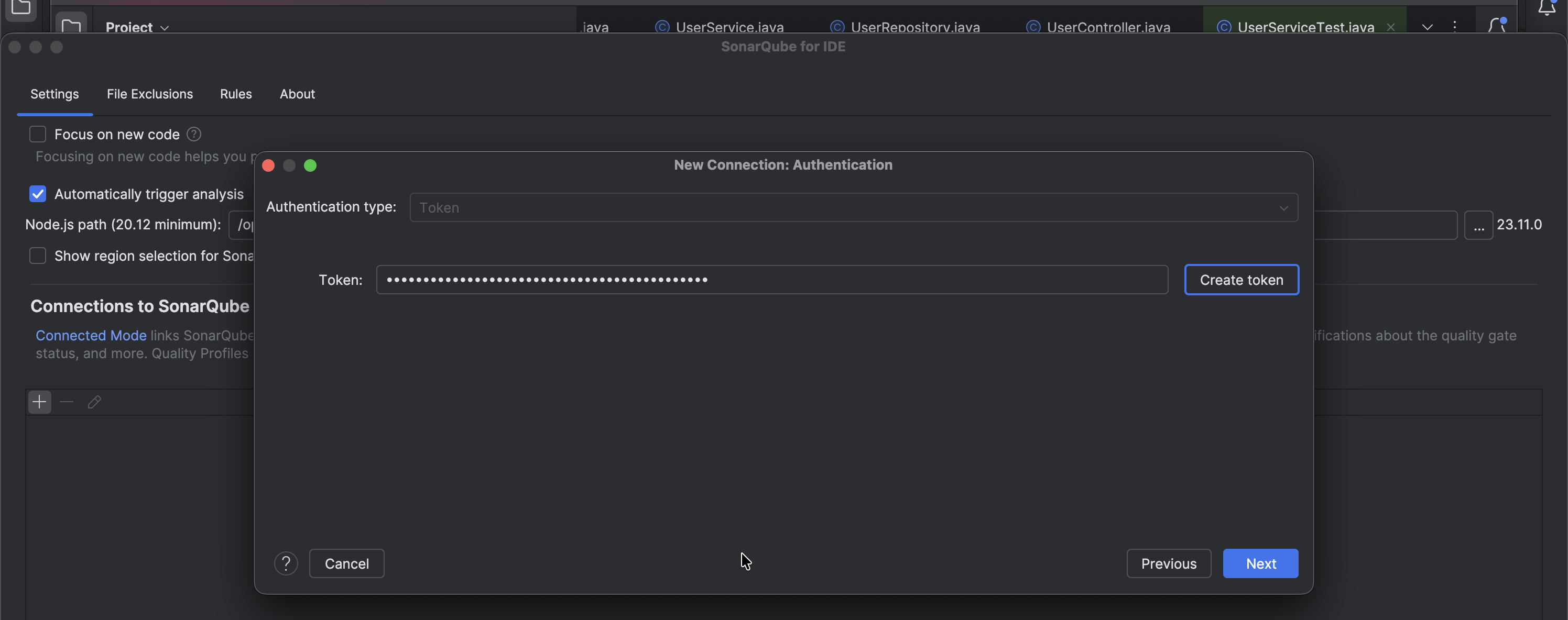
Task: Click inside the Token password field
Action: click(x=771, y=280)
